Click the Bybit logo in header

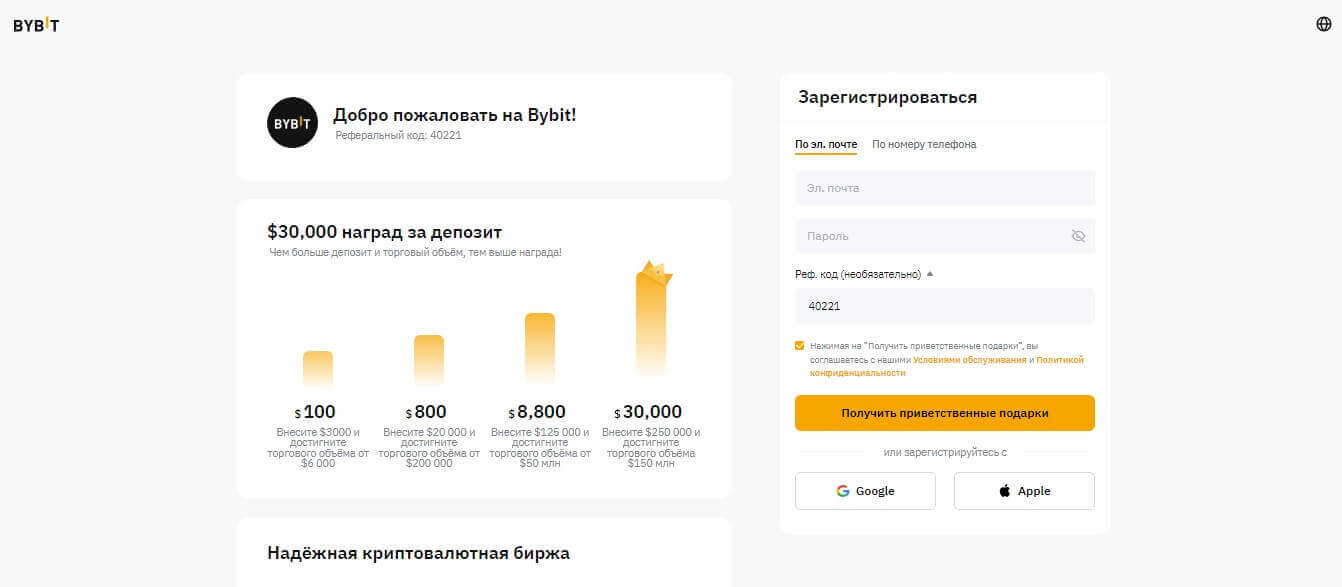point(36,25)
